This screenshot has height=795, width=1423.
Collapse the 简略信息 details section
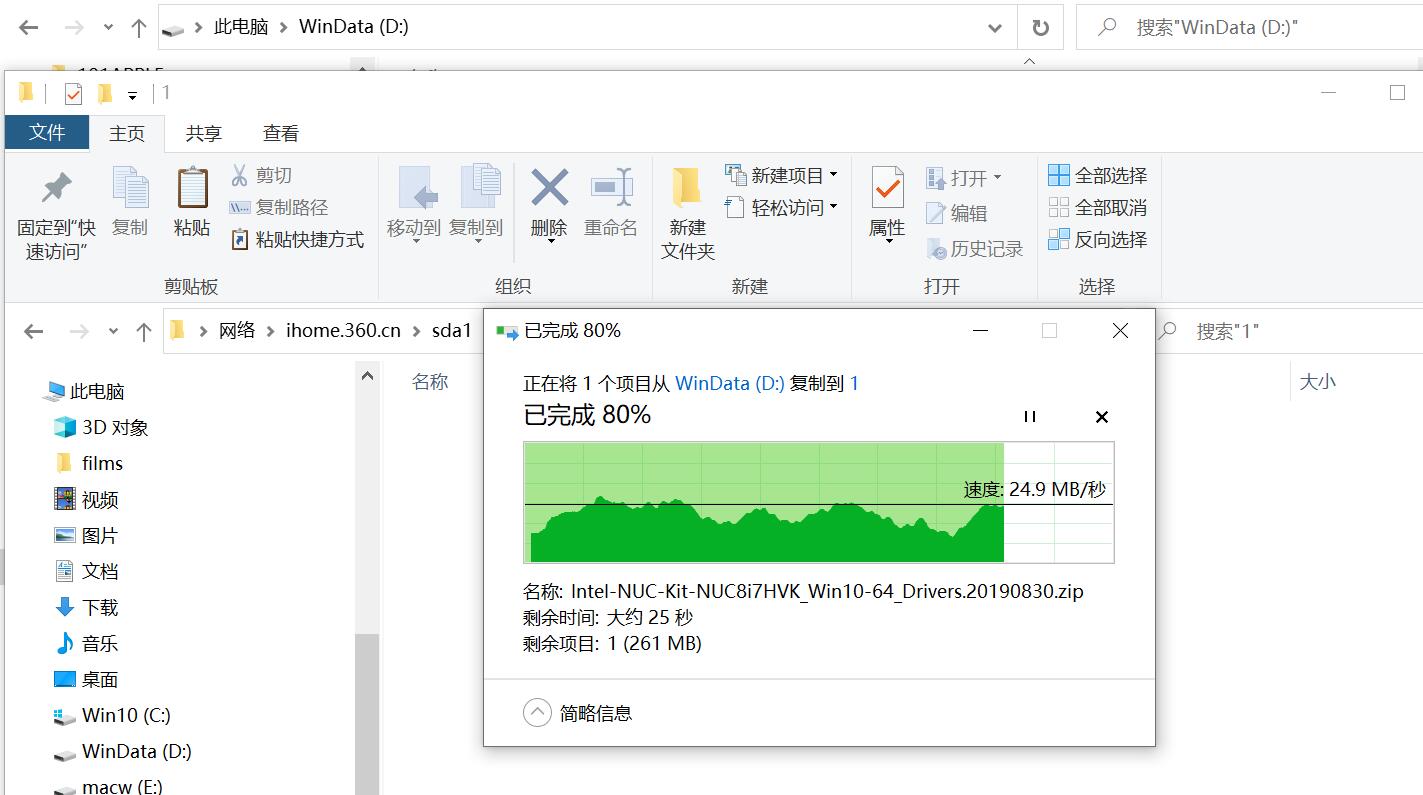[x=537, y=712]
